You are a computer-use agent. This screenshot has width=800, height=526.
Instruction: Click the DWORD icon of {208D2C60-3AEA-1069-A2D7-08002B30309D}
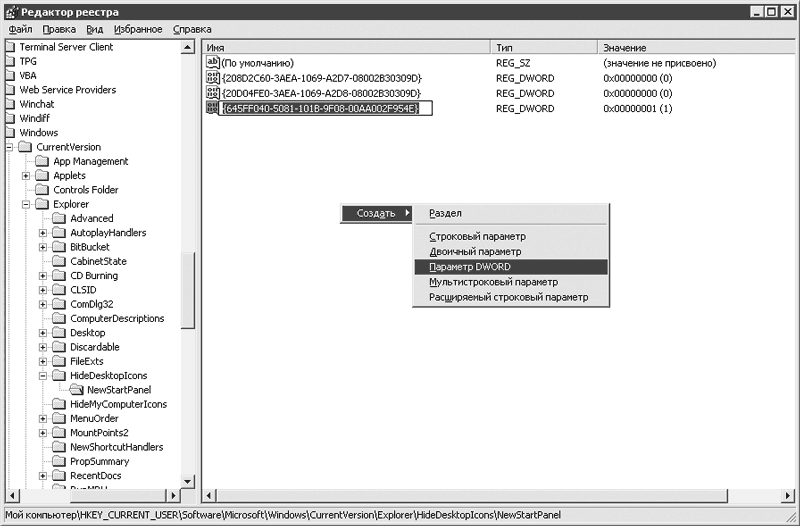[x=212, y=78]
